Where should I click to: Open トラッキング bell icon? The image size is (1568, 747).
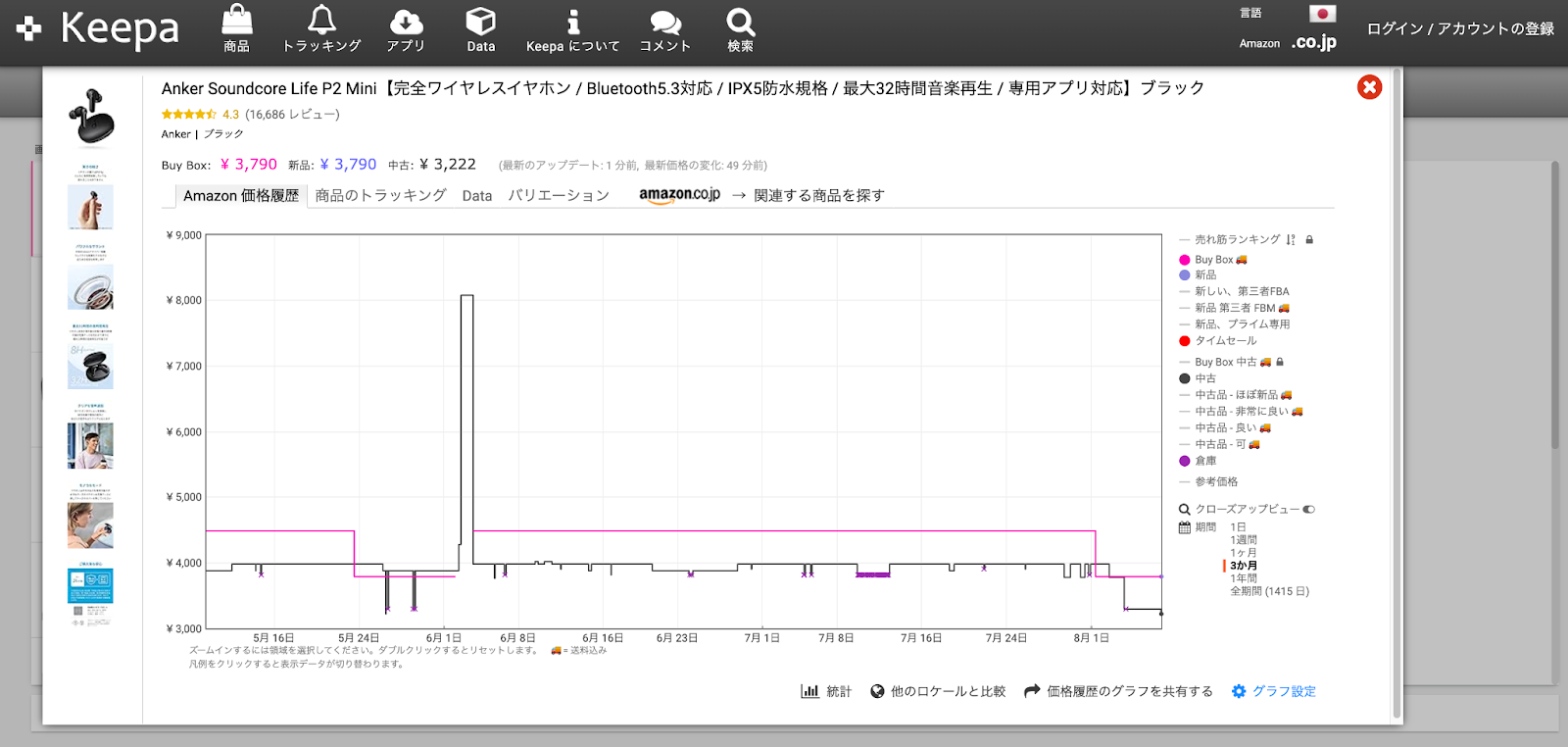point(321,28)
